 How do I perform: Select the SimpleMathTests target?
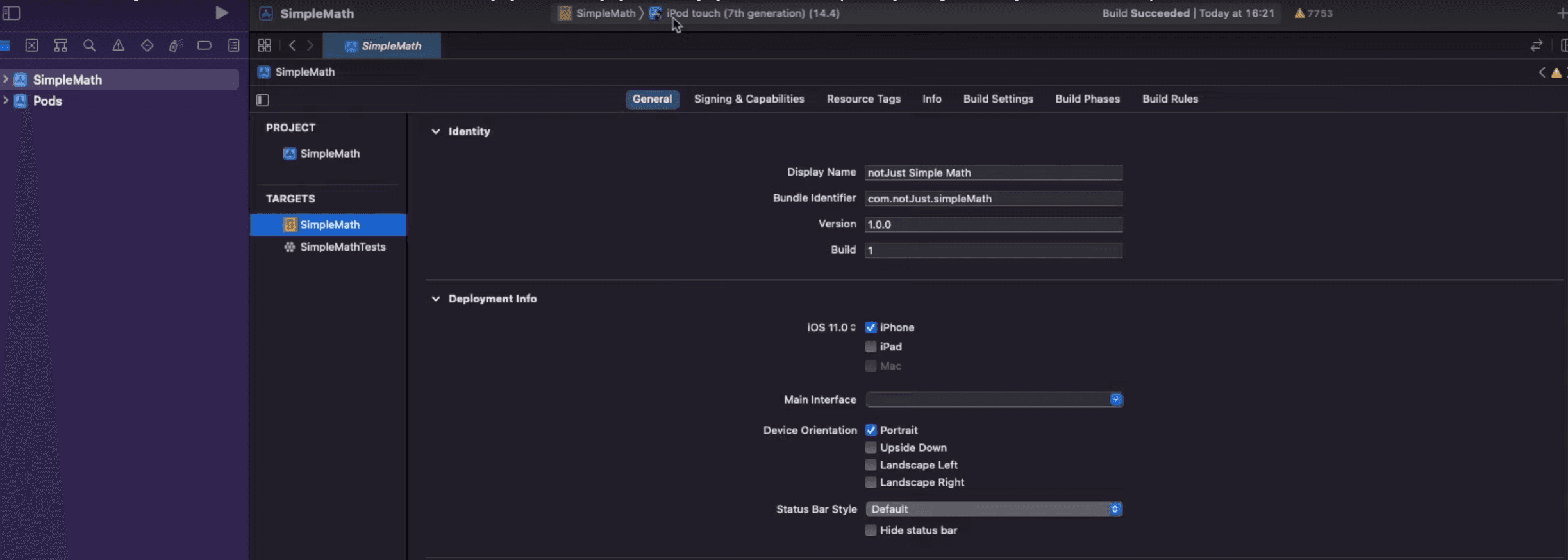[x=342, y=247]
